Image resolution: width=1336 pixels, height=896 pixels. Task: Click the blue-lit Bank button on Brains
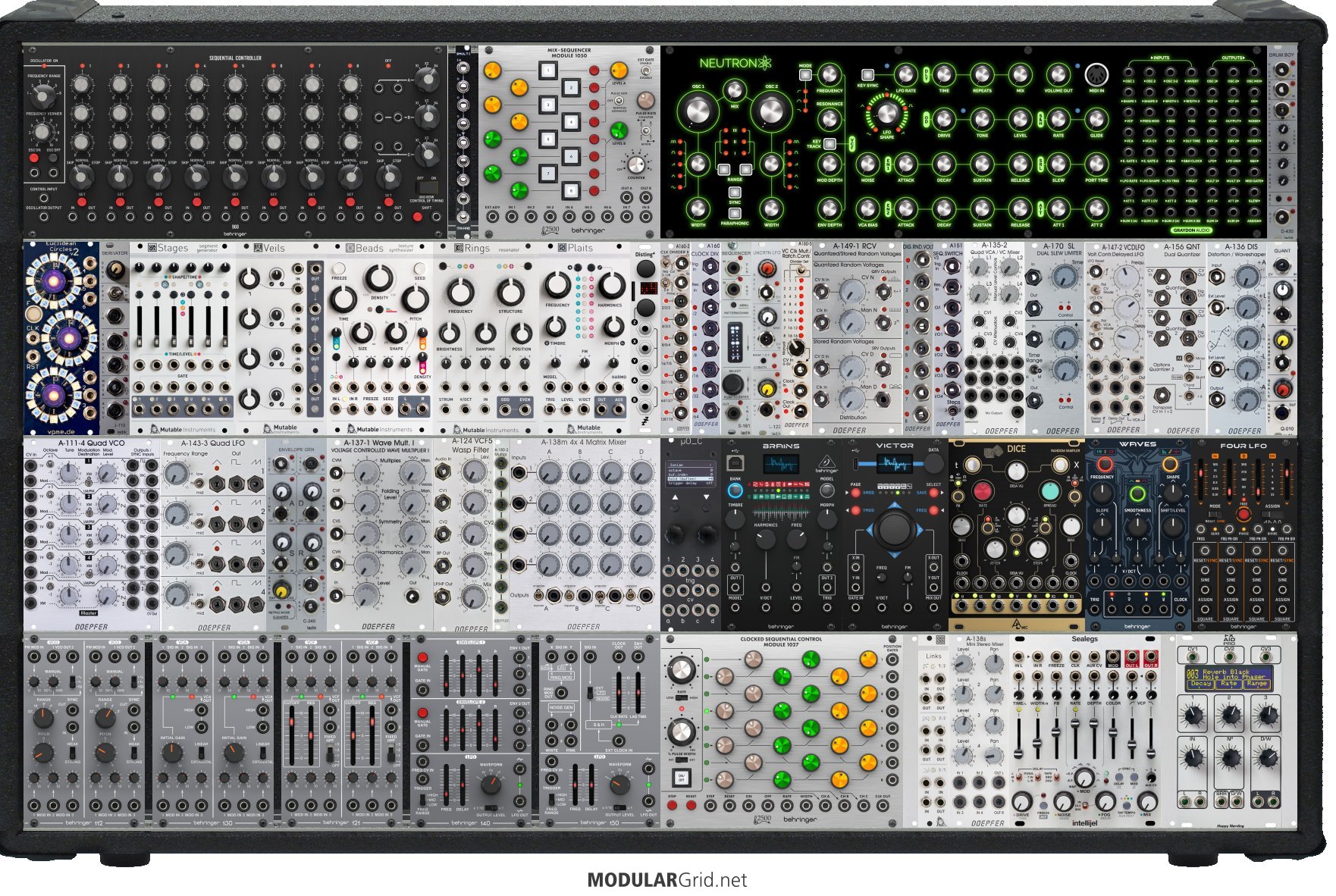734,490
